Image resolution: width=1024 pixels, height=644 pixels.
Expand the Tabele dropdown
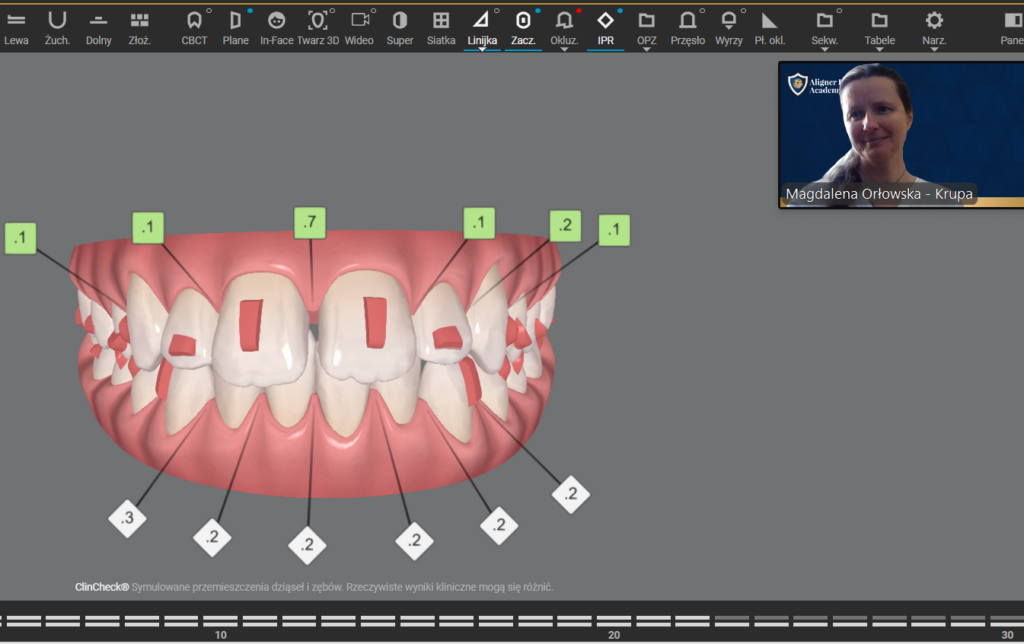tap(879, 27)
